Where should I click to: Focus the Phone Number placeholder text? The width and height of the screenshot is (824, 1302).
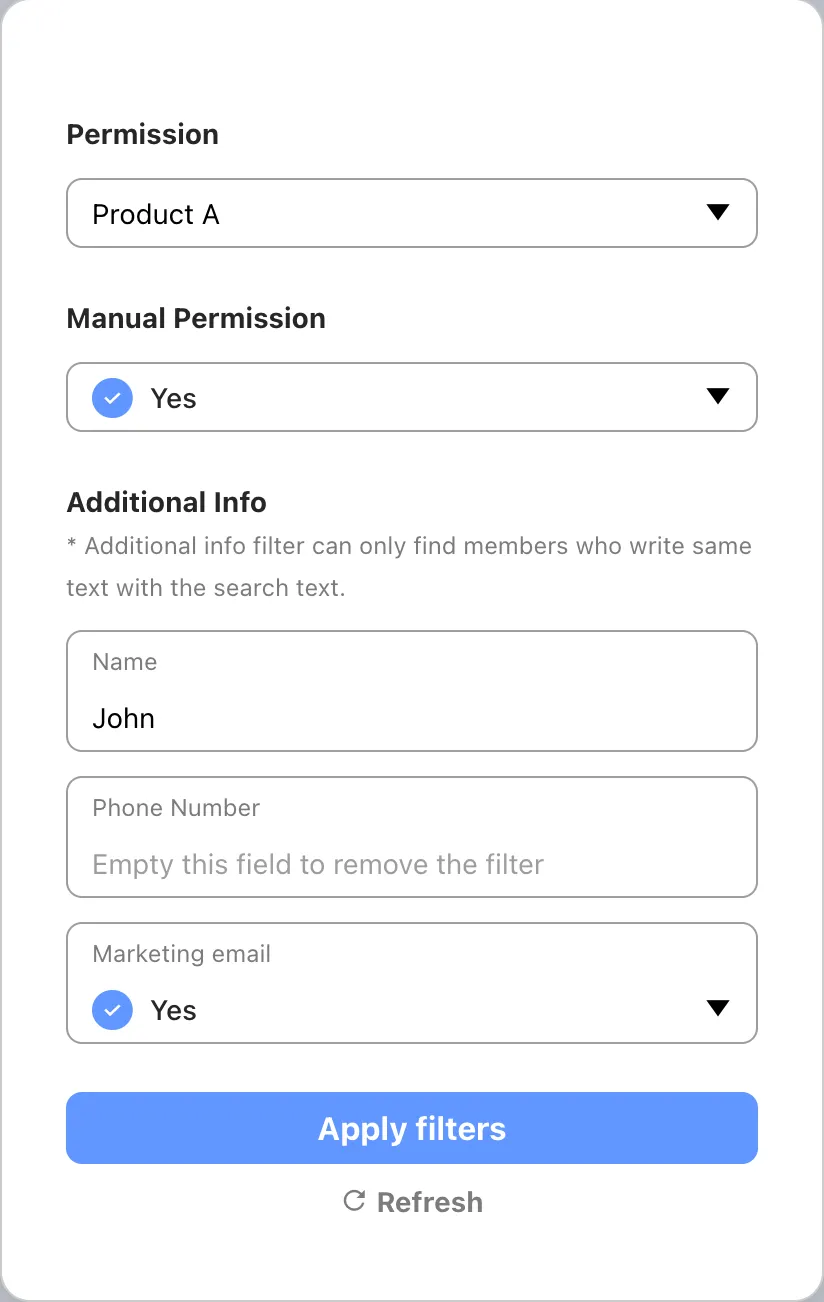click(318, 864)
